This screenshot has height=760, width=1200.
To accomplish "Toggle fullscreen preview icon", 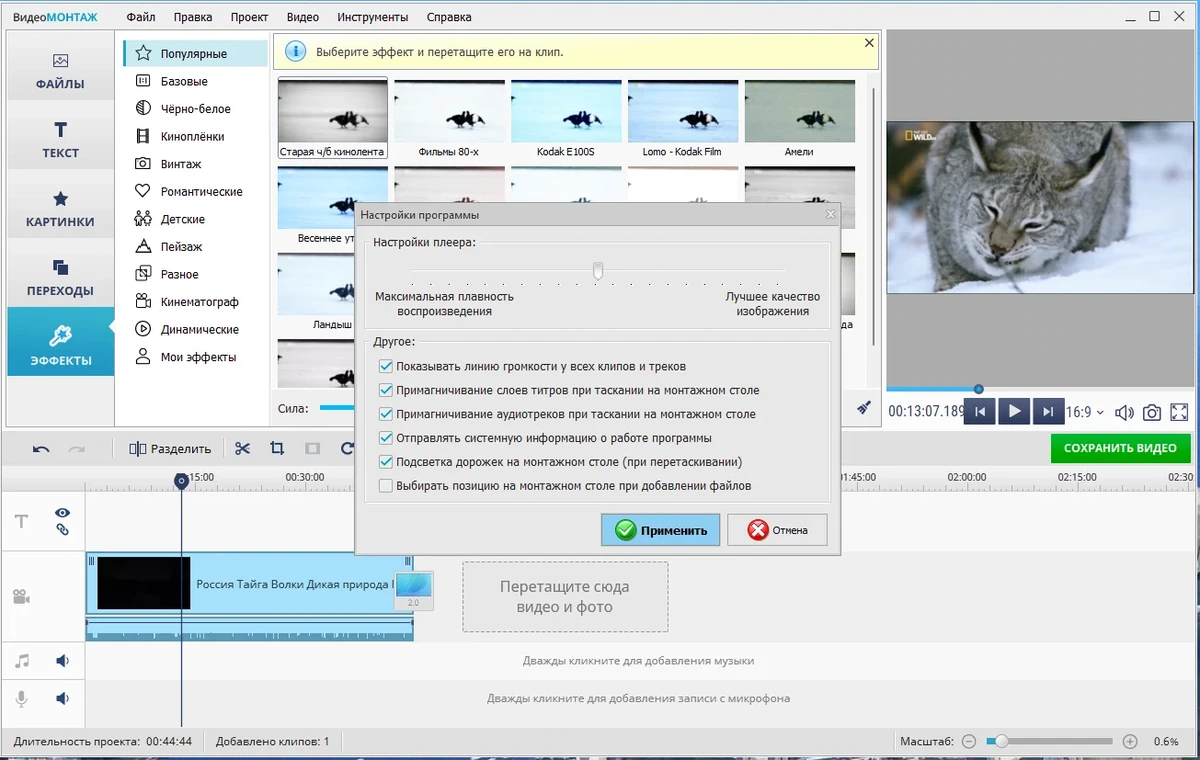I will pyautogui.click(x=1179, y=412).
